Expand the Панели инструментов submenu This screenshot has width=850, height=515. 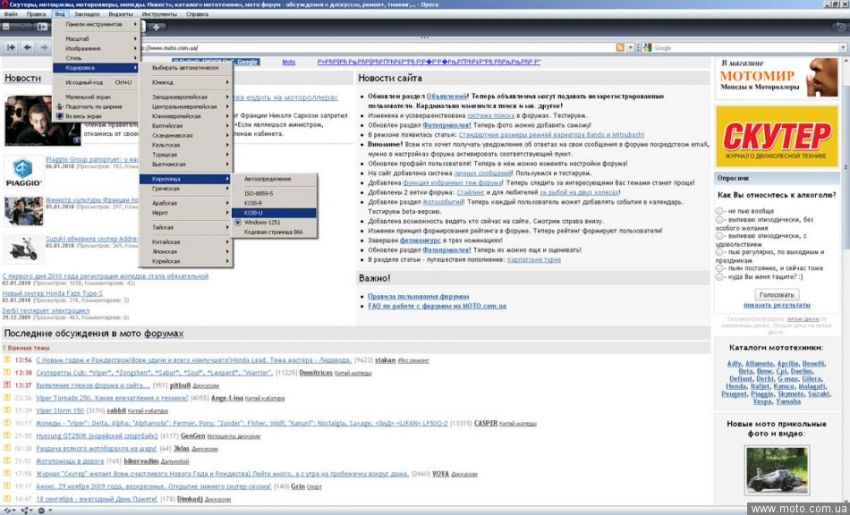pyautogui.click(x=96, y=24)
